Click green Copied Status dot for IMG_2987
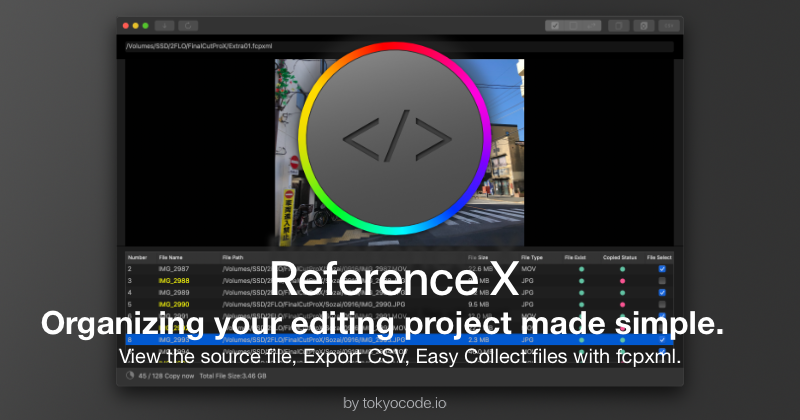This screenshot has height=420, width=800. tap(622, 269)
